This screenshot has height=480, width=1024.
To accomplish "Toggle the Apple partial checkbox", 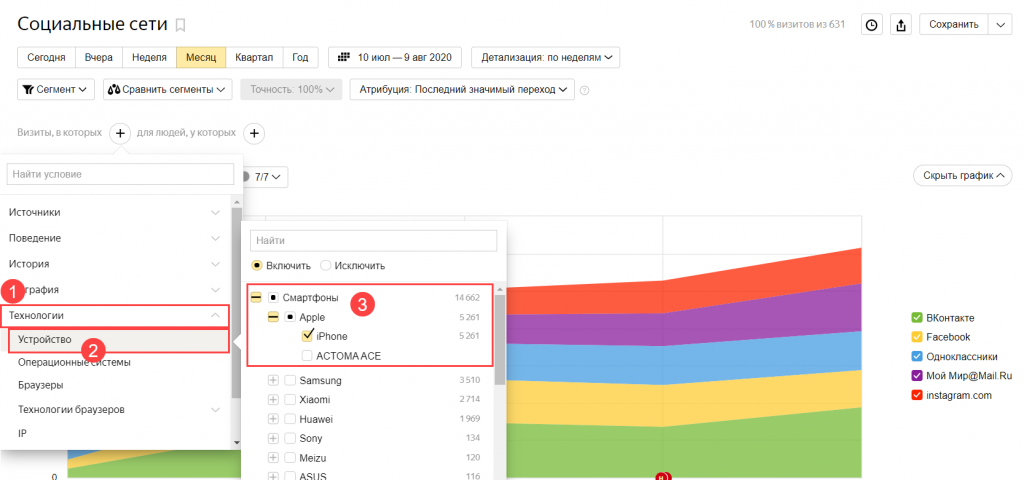I will [x=290, y=317].
